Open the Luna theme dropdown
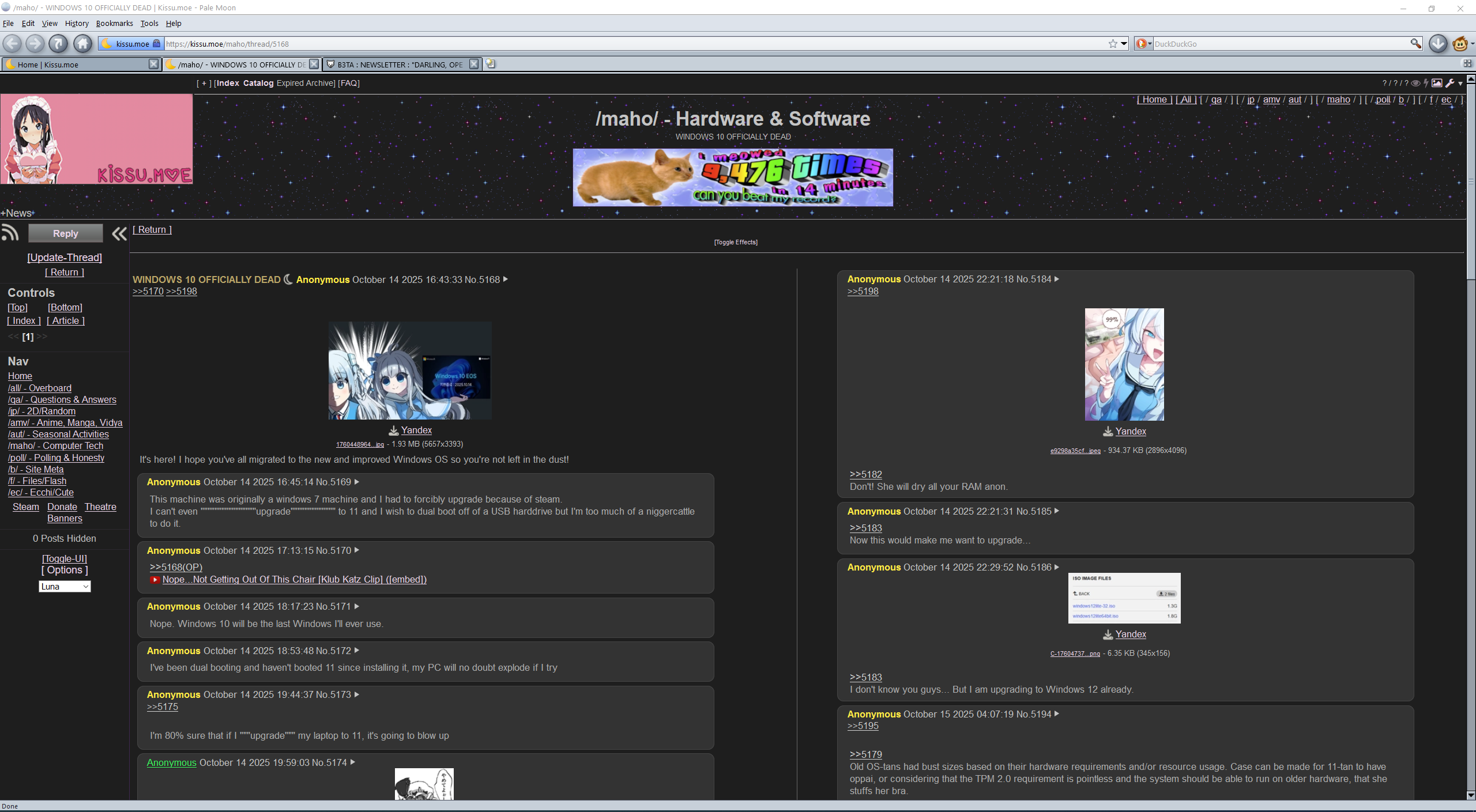The image size is (1476, 812). click(x=65, y=586)
